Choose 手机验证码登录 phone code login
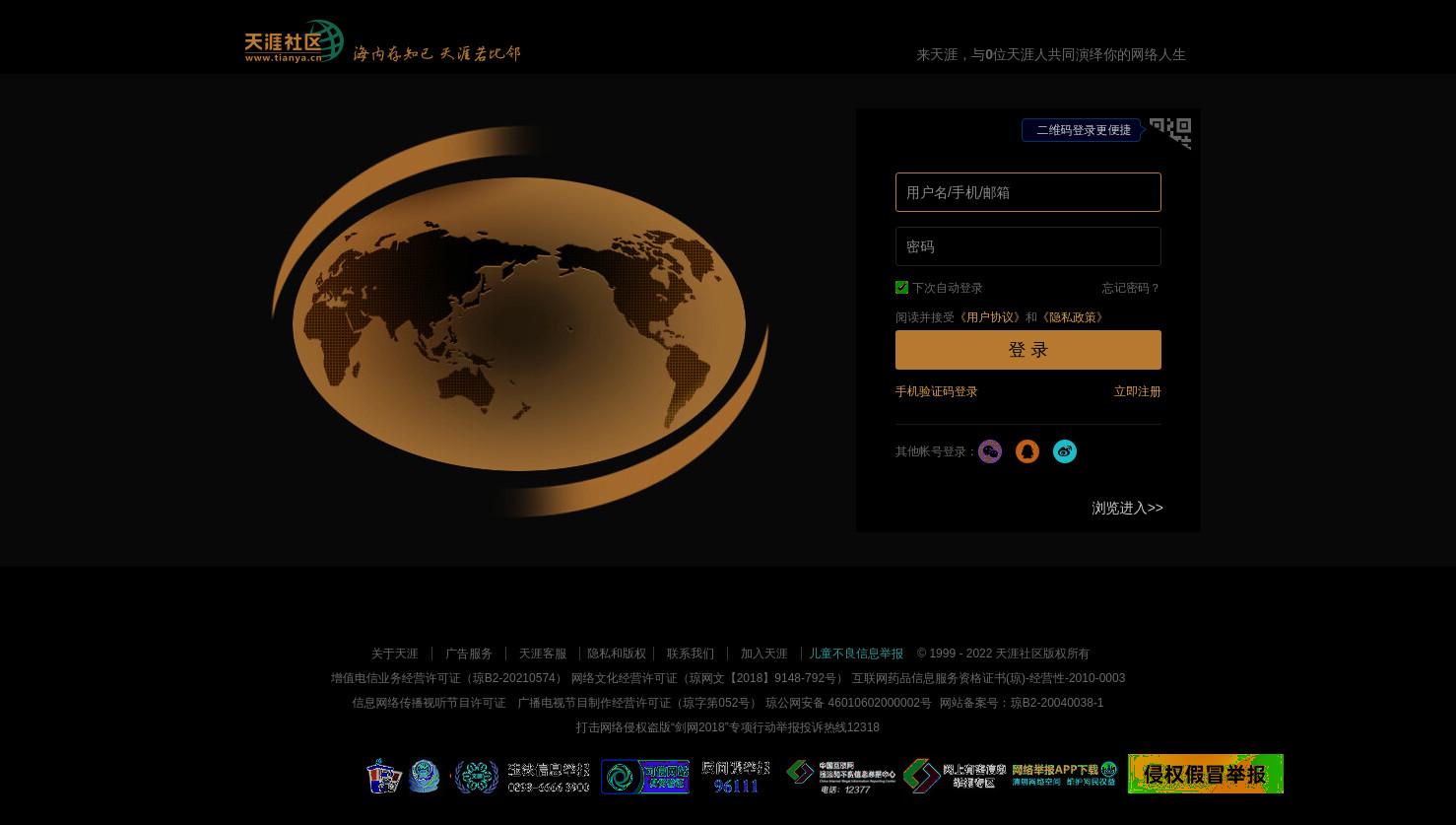 (937, 391)
